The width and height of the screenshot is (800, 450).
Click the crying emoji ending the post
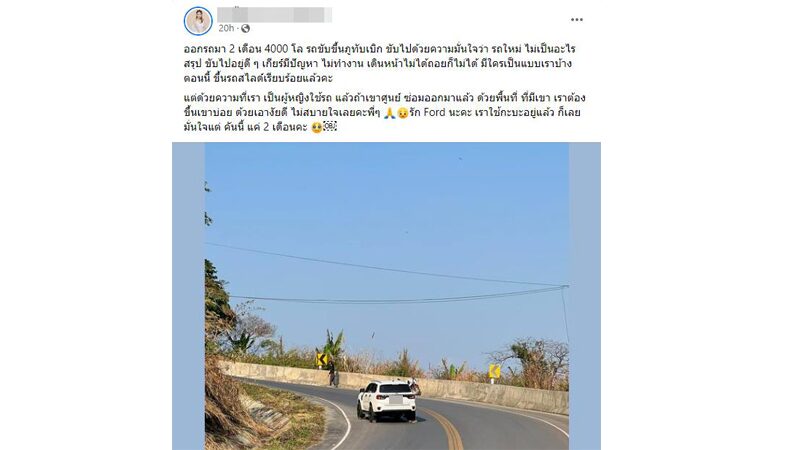[x=316, y=128]
